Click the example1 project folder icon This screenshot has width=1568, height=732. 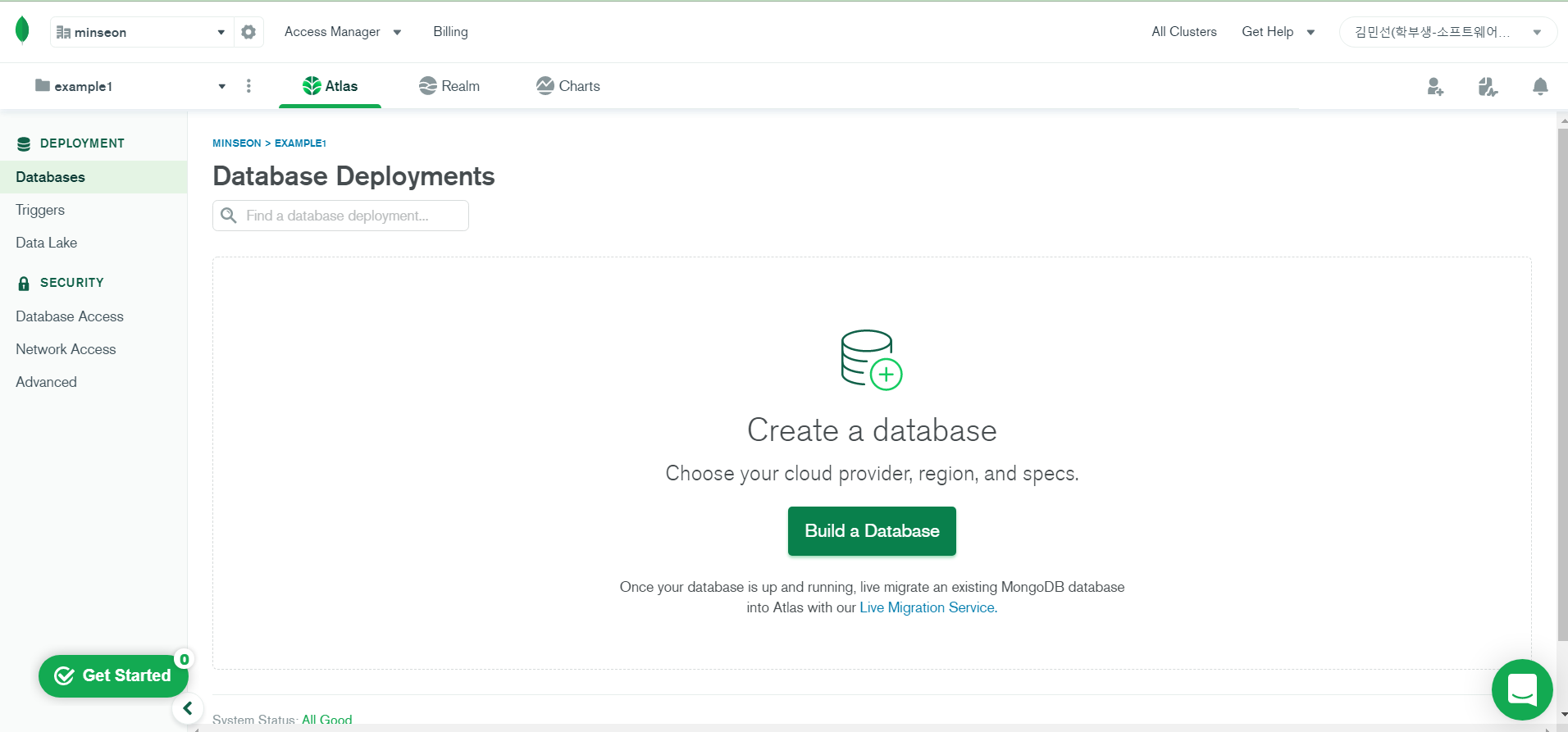(43, 85)
